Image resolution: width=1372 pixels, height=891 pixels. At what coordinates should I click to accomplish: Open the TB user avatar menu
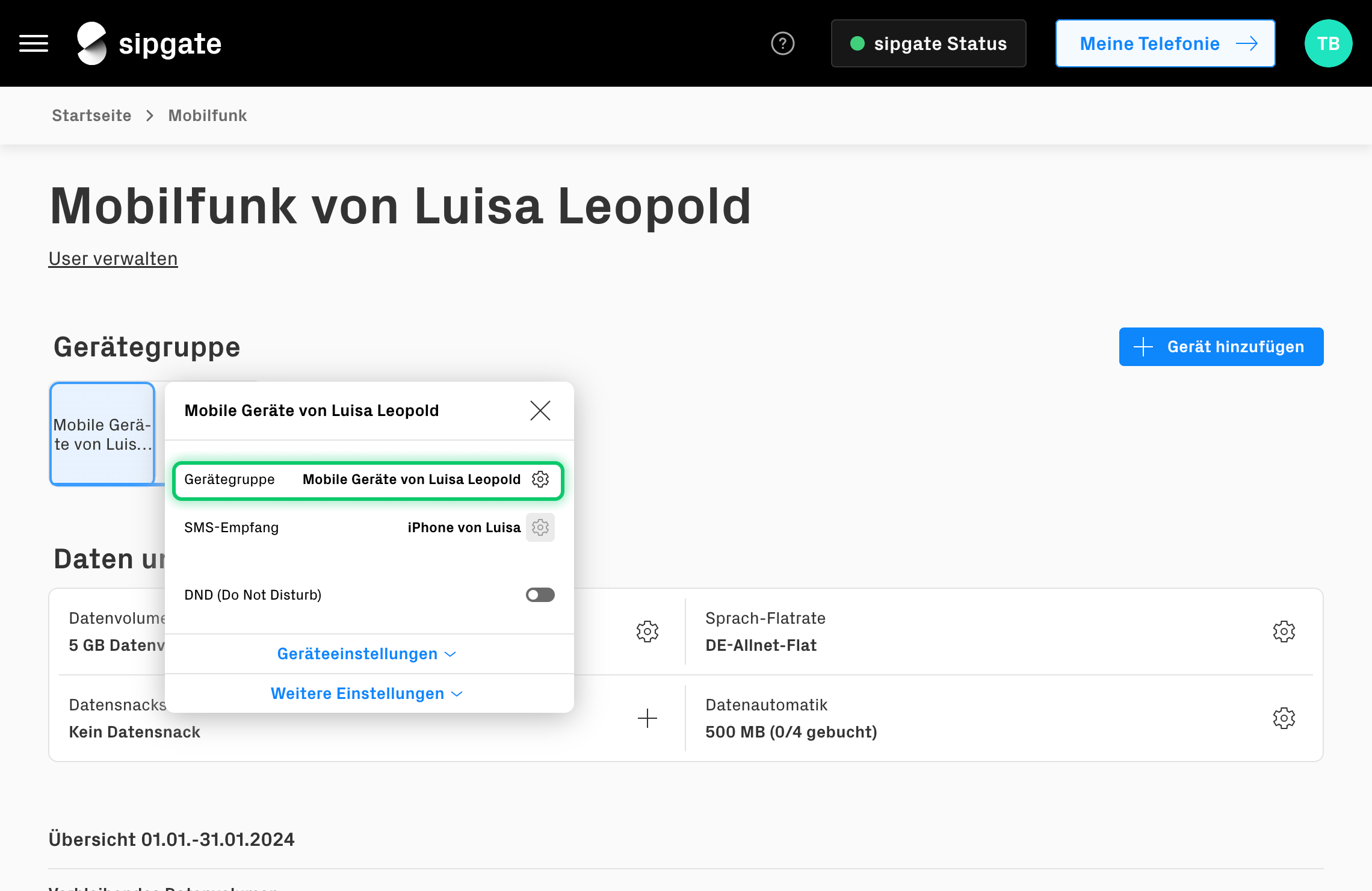(1328, 43)
